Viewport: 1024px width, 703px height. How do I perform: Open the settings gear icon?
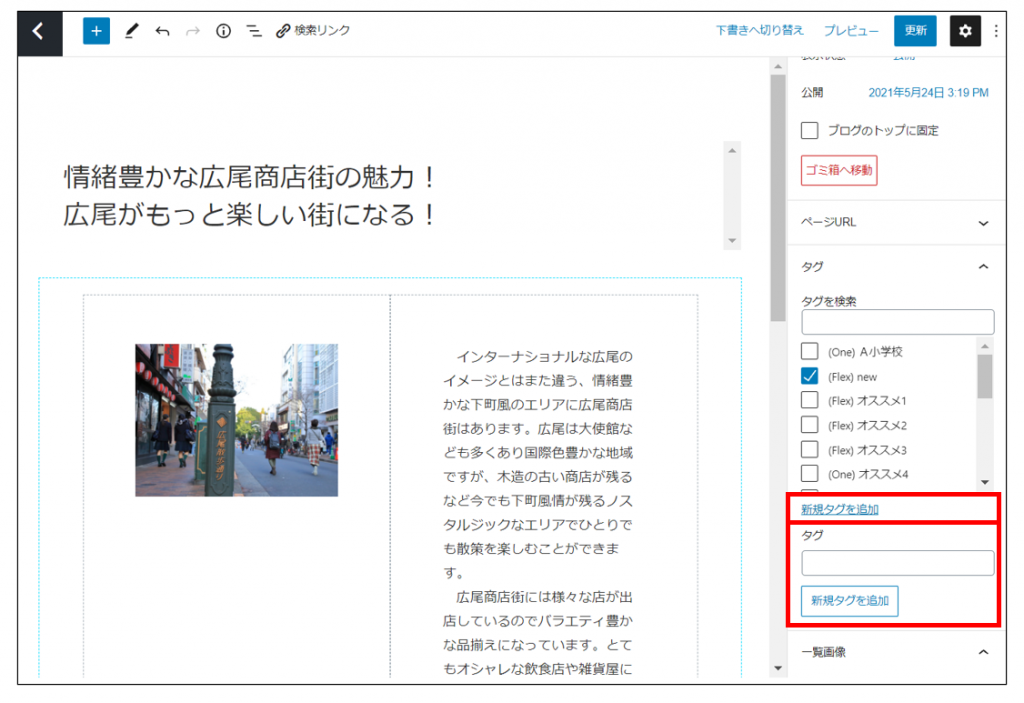[964, 31]
